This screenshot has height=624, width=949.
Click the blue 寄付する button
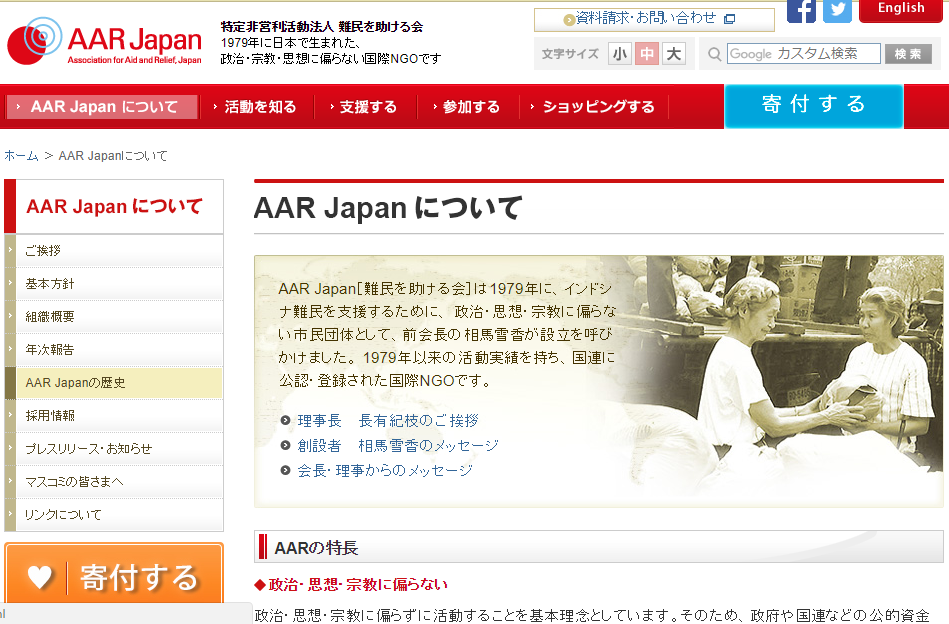click(x=813, y=106)
